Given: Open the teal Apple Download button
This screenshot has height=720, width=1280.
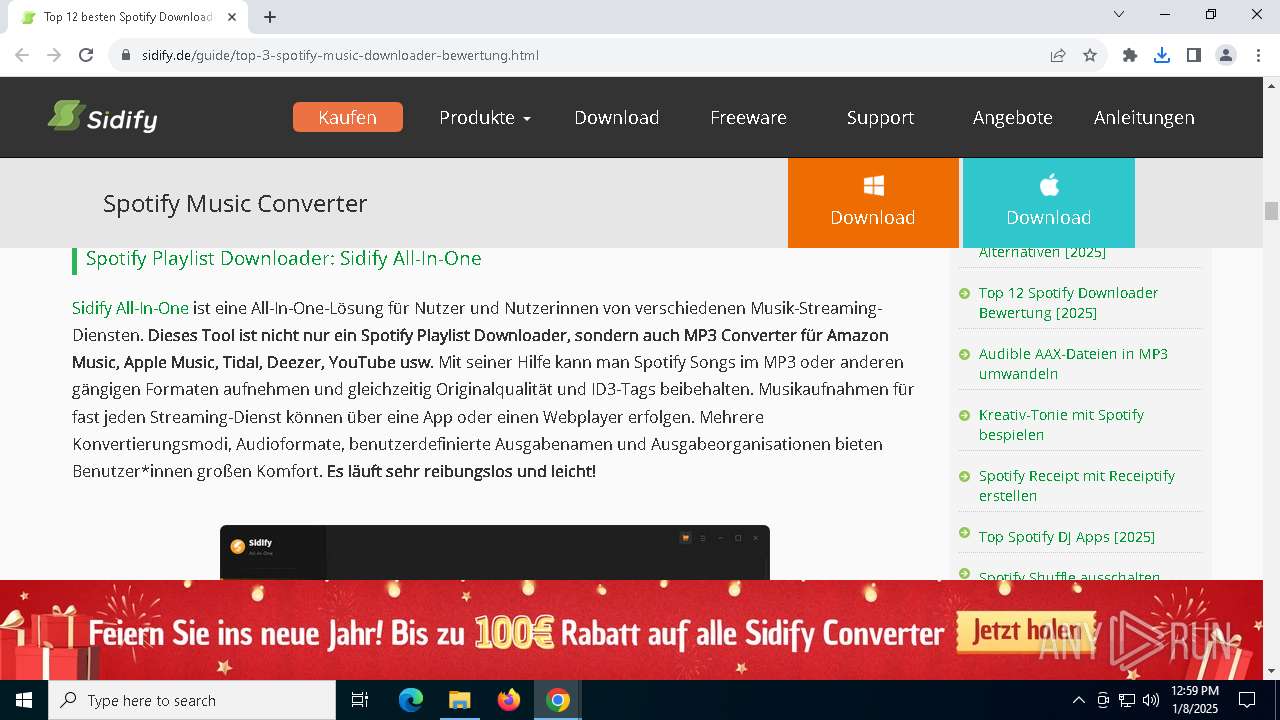Looking at the screenshot, I should (1048, 202).
